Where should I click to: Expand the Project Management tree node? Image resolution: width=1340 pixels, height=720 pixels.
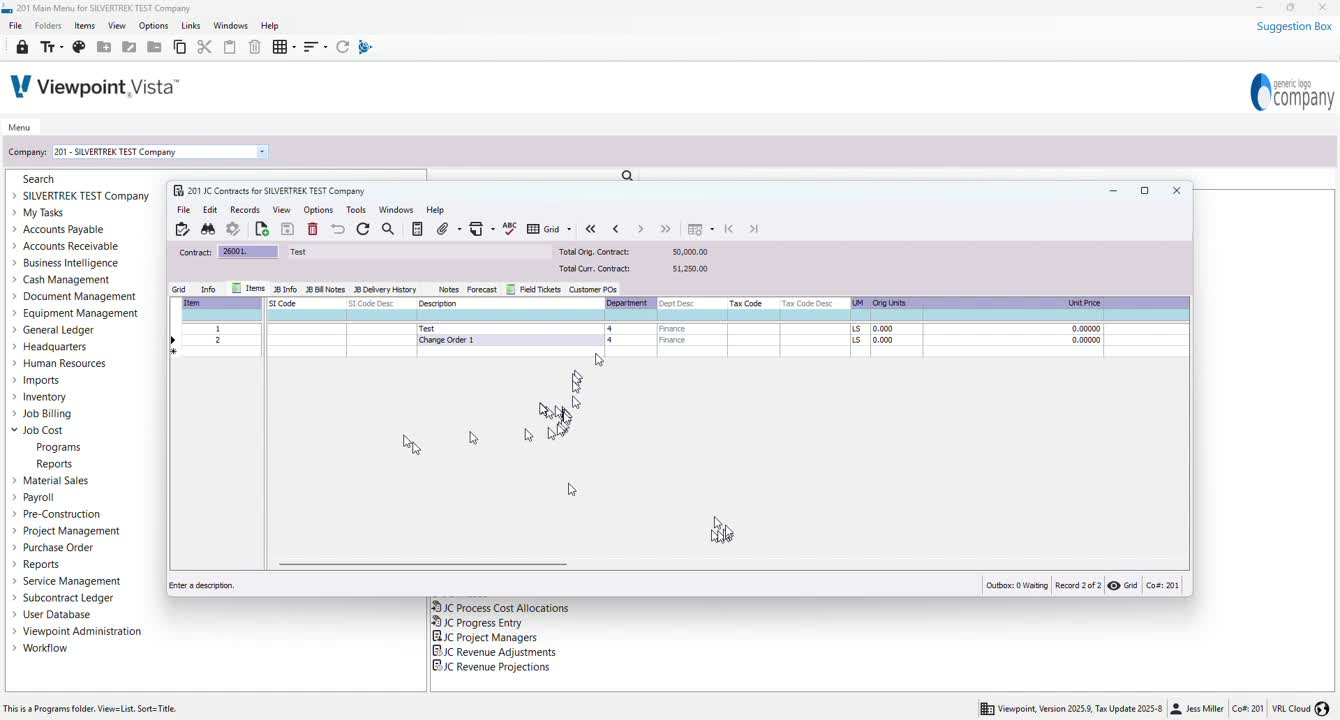tap(14, 531)
